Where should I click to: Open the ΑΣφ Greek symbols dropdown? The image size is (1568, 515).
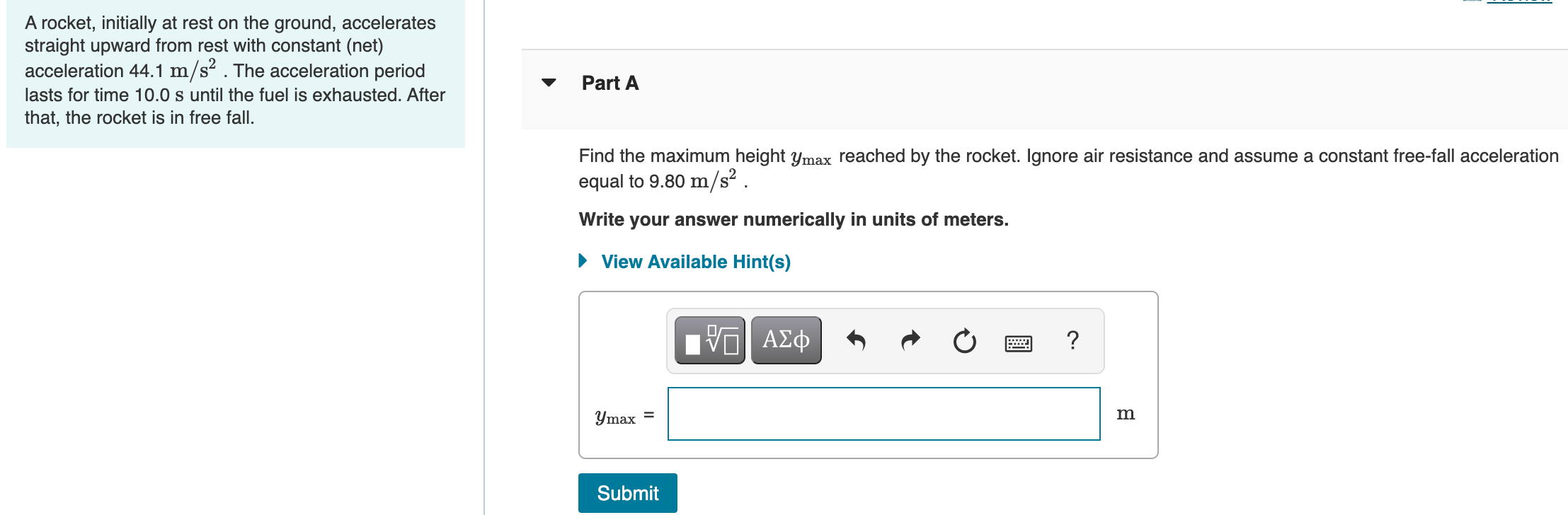click(x=785, y=340)
